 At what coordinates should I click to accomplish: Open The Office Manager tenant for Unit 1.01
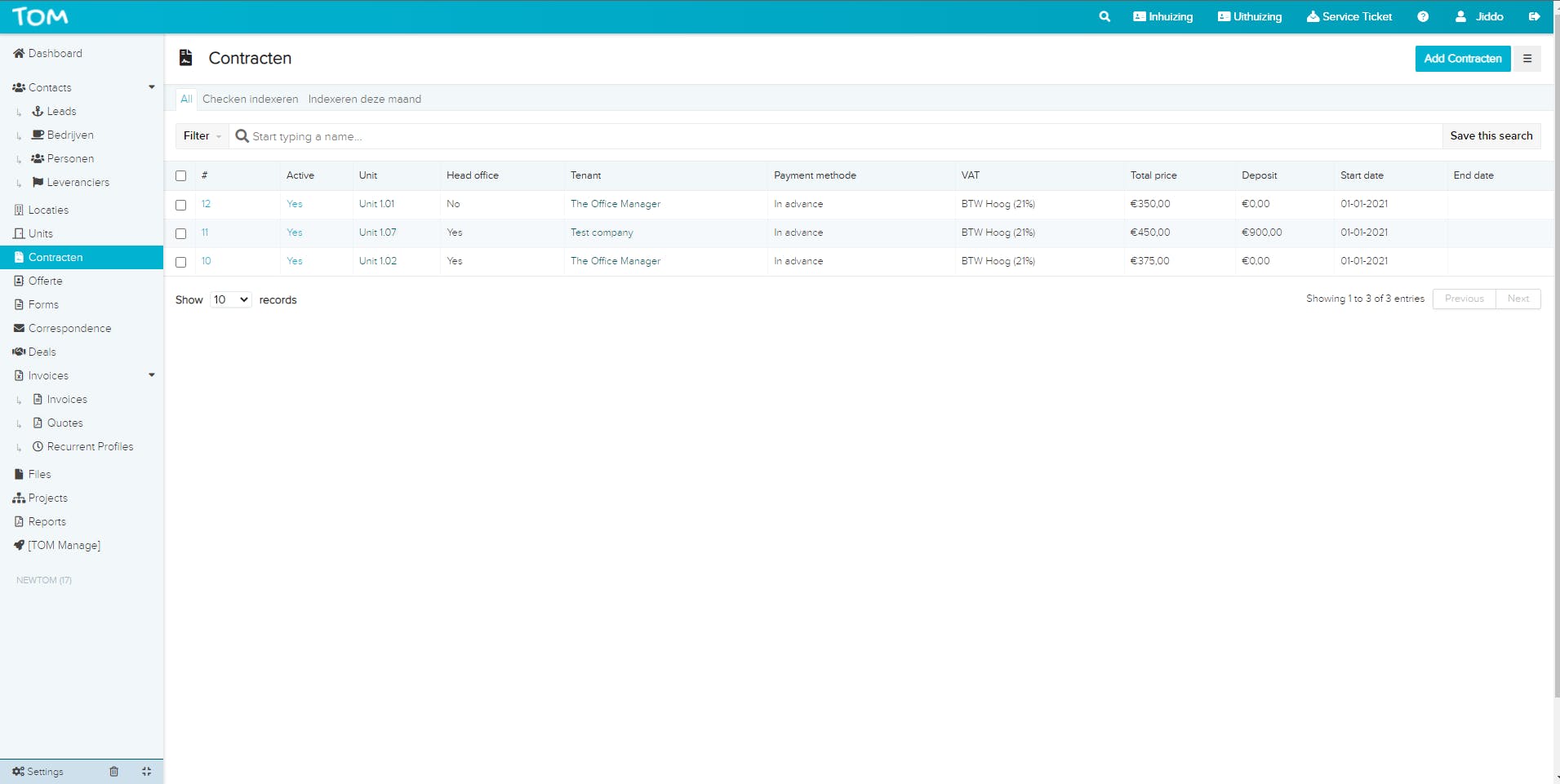616,204
